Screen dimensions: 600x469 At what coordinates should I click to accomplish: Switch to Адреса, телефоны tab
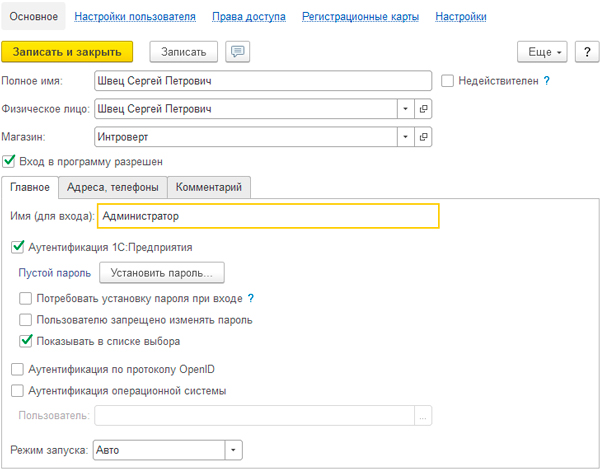113,187
